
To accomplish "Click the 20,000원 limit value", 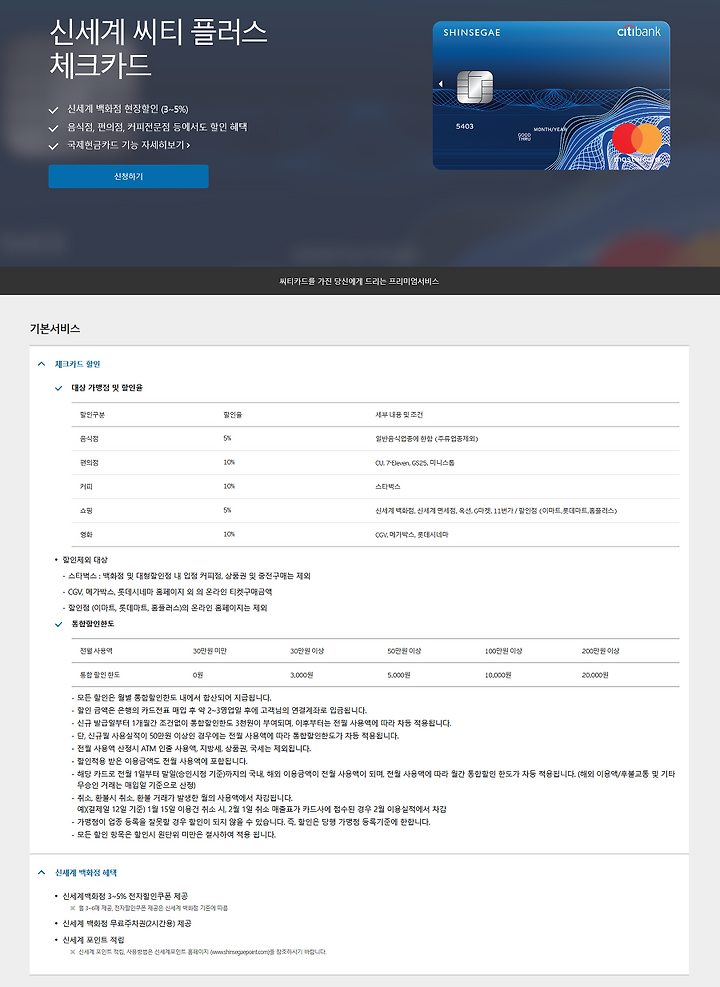I will point(595,675).
